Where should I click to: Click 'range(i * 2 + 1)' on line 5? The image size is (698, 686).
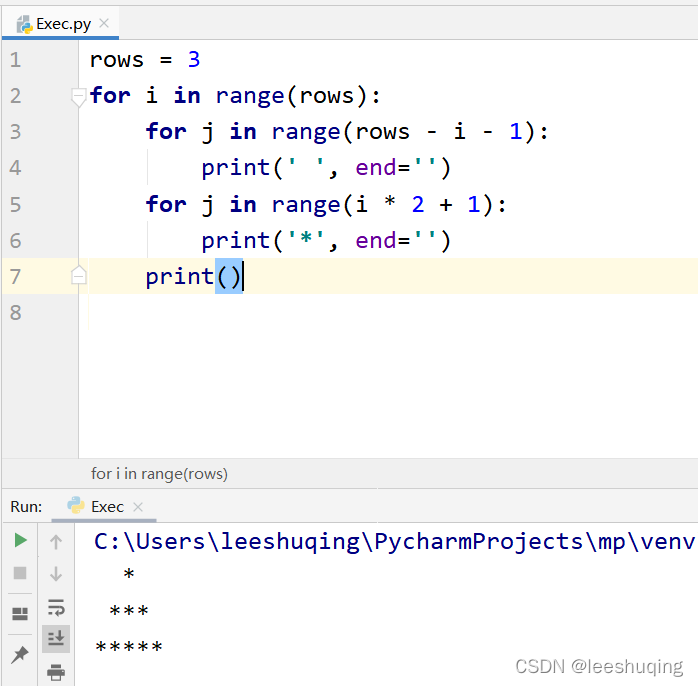click(383, 205)
